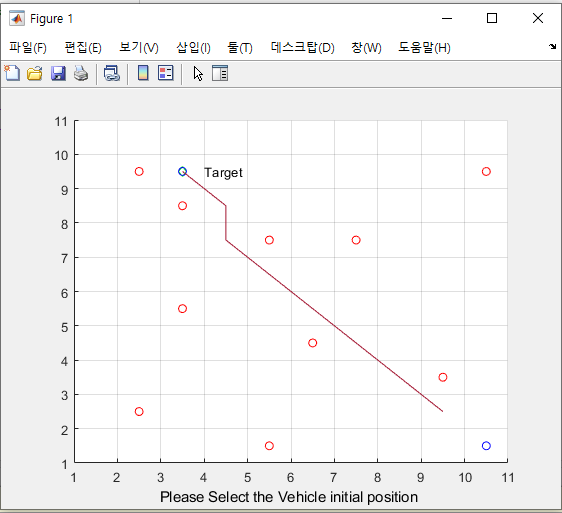The height and width of the screenshot is (513, 562).
Task: Open the 데스크탑(D) menu
Action: pos(303,47)
